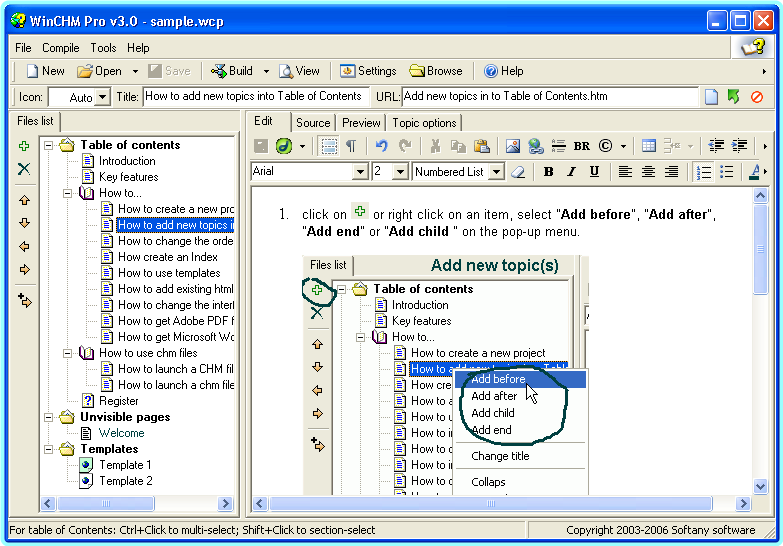Click the editor horizontal scrollbar thumb

pos(491,504)
